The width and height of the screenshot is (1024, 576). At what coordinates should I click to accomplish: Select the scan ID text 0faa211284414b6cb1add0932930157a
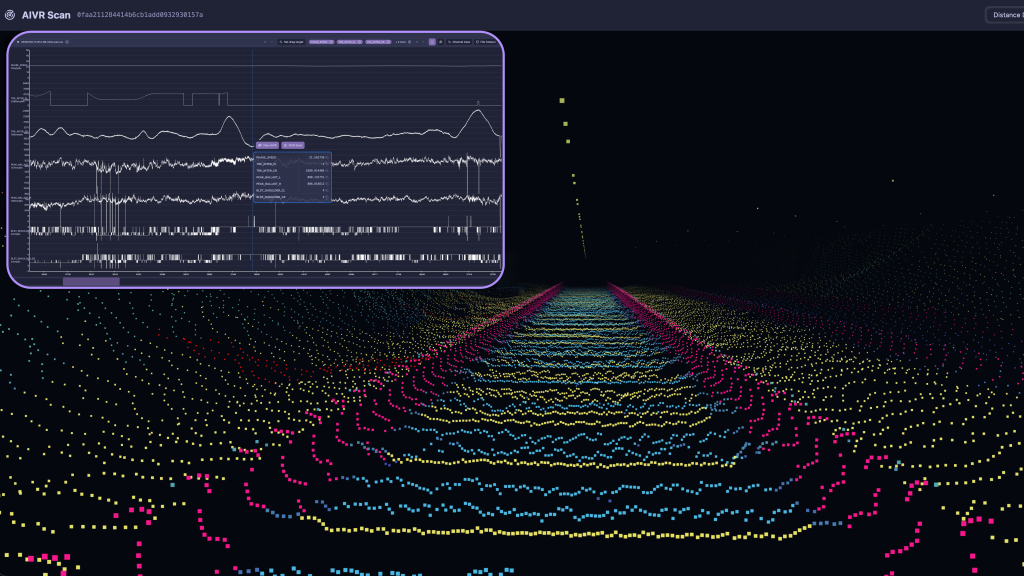pyautogui.click(x=140, y=15)
